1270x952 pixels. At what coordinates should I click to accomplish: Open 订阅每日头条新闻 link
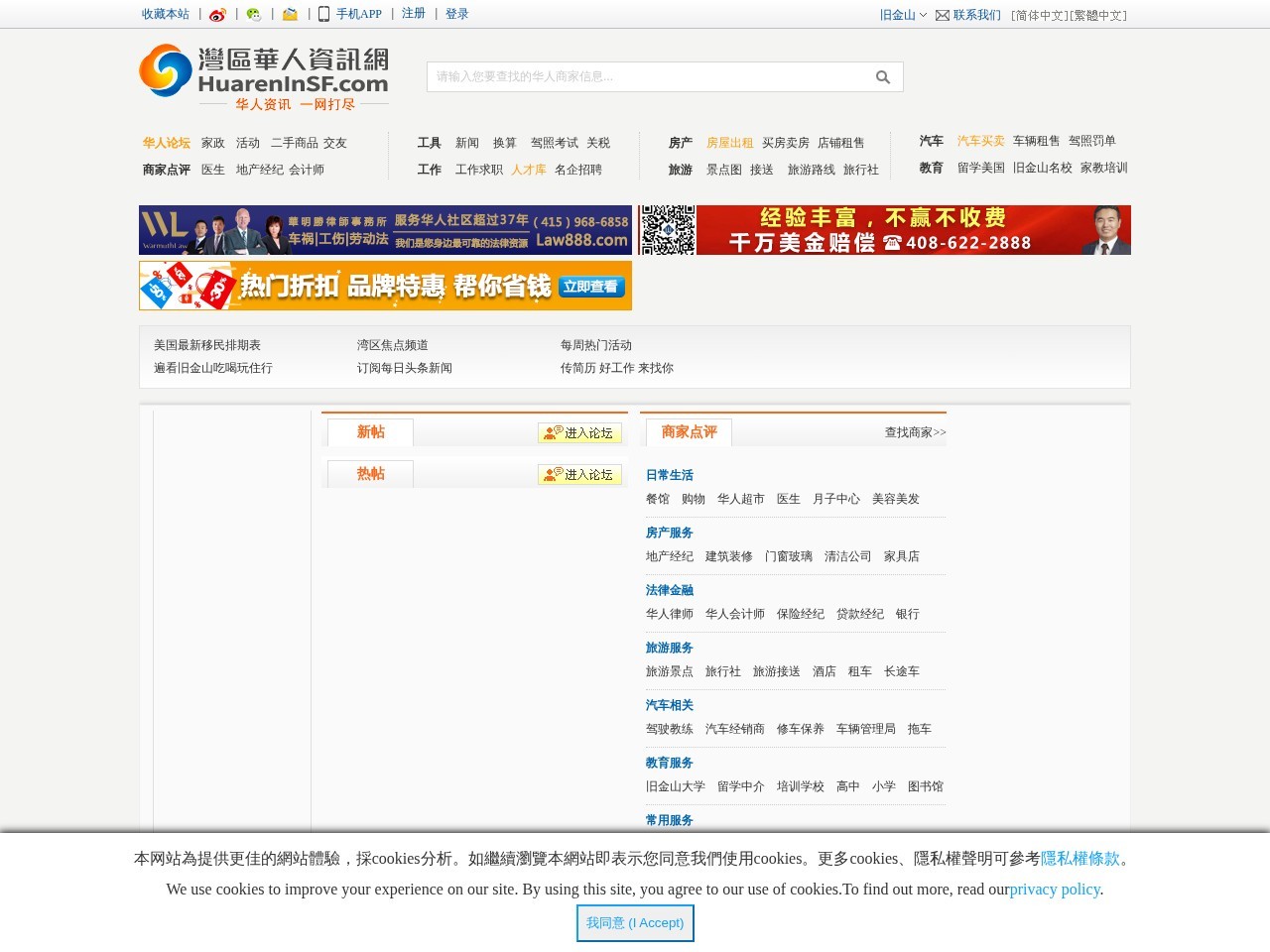point(405,368)
